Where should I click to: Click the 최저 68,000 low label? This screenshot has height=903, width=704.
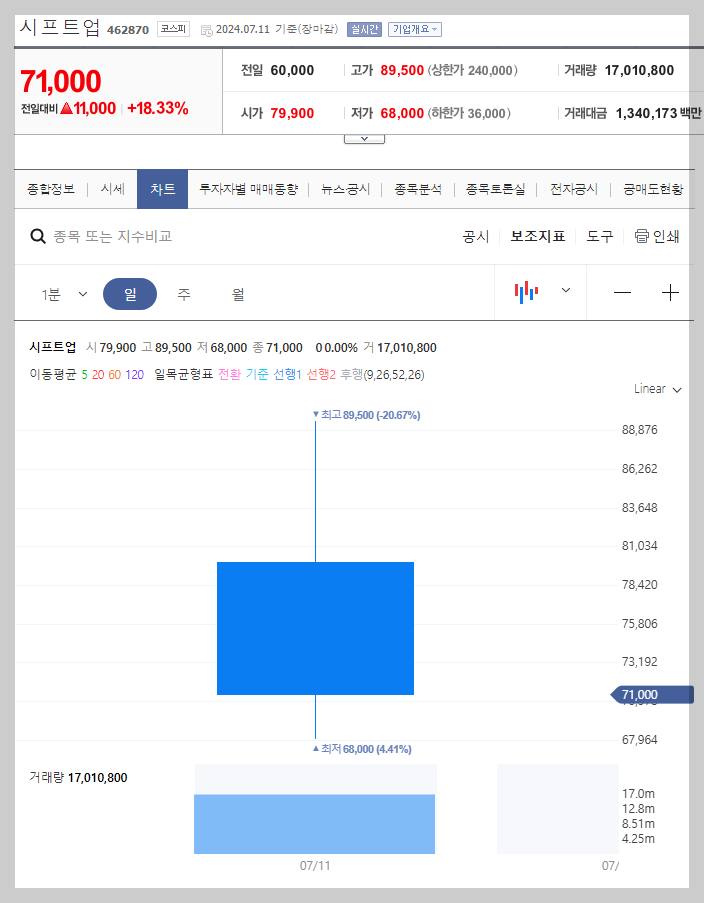(x=362, y=749)
